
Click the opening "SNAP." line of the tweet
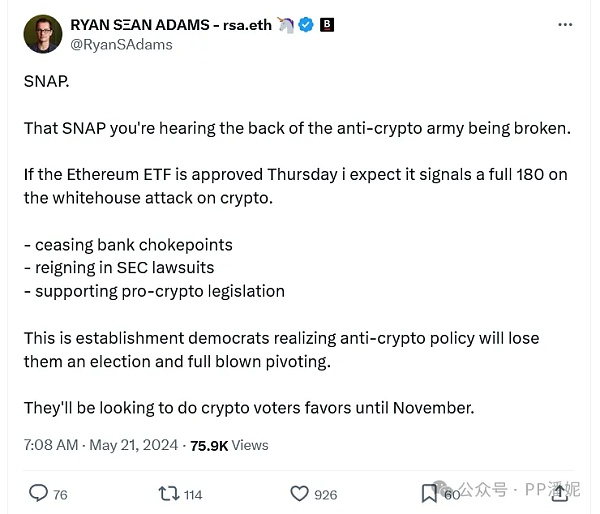[x=44, y=81]
